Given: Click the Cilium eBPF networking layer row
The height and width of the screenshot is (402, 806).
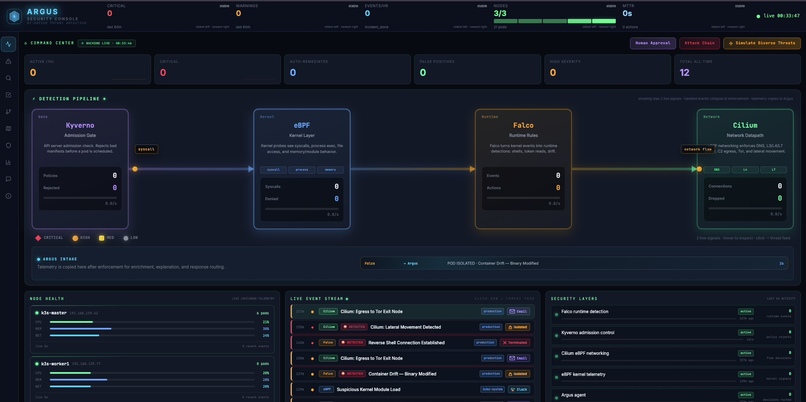Looking at the screenshot, I should coord(673,356).
